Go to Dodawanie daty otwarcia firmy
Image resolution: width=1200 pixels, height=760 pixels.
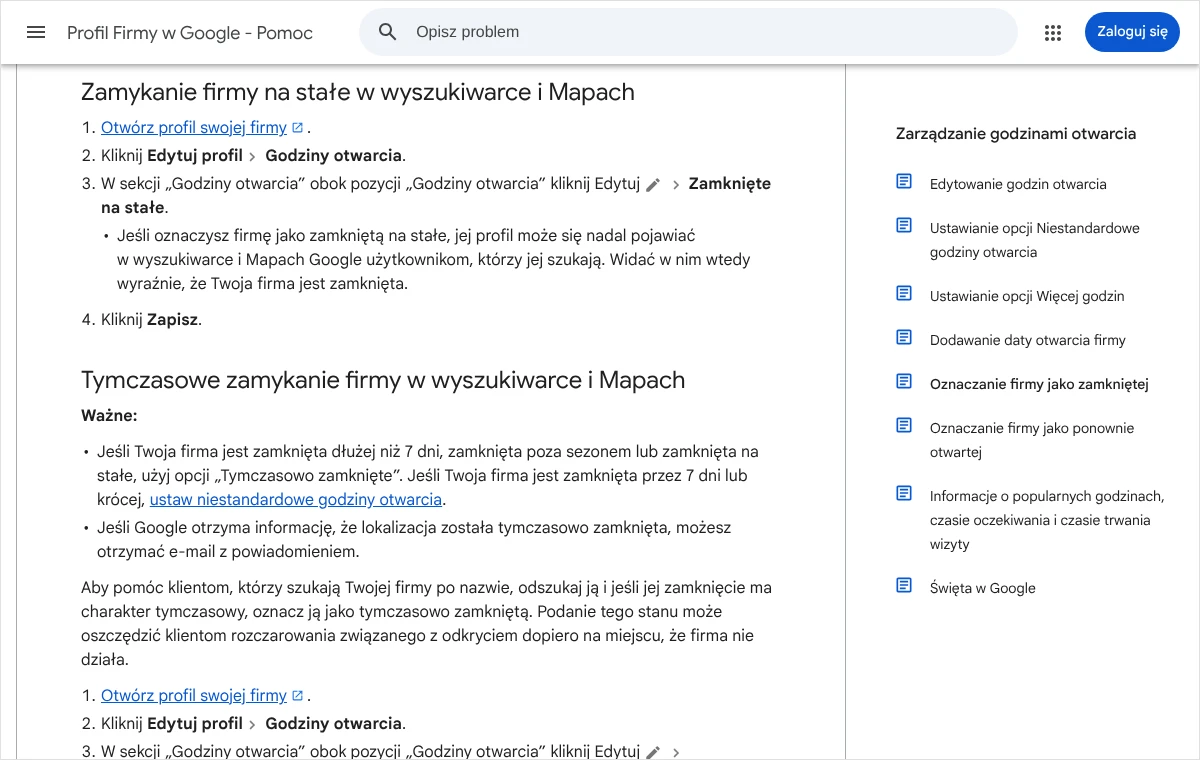[1028, 340]
